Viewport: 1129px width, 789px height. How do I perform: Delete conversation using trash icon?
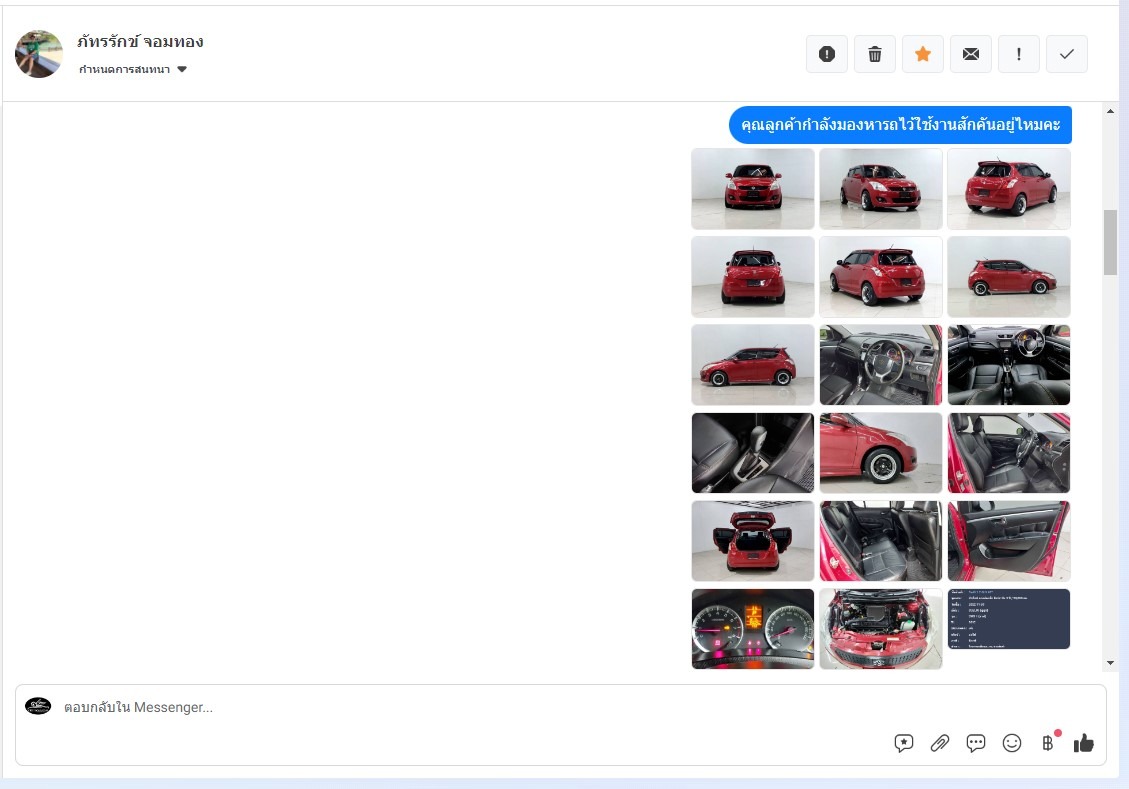point(875,54)
